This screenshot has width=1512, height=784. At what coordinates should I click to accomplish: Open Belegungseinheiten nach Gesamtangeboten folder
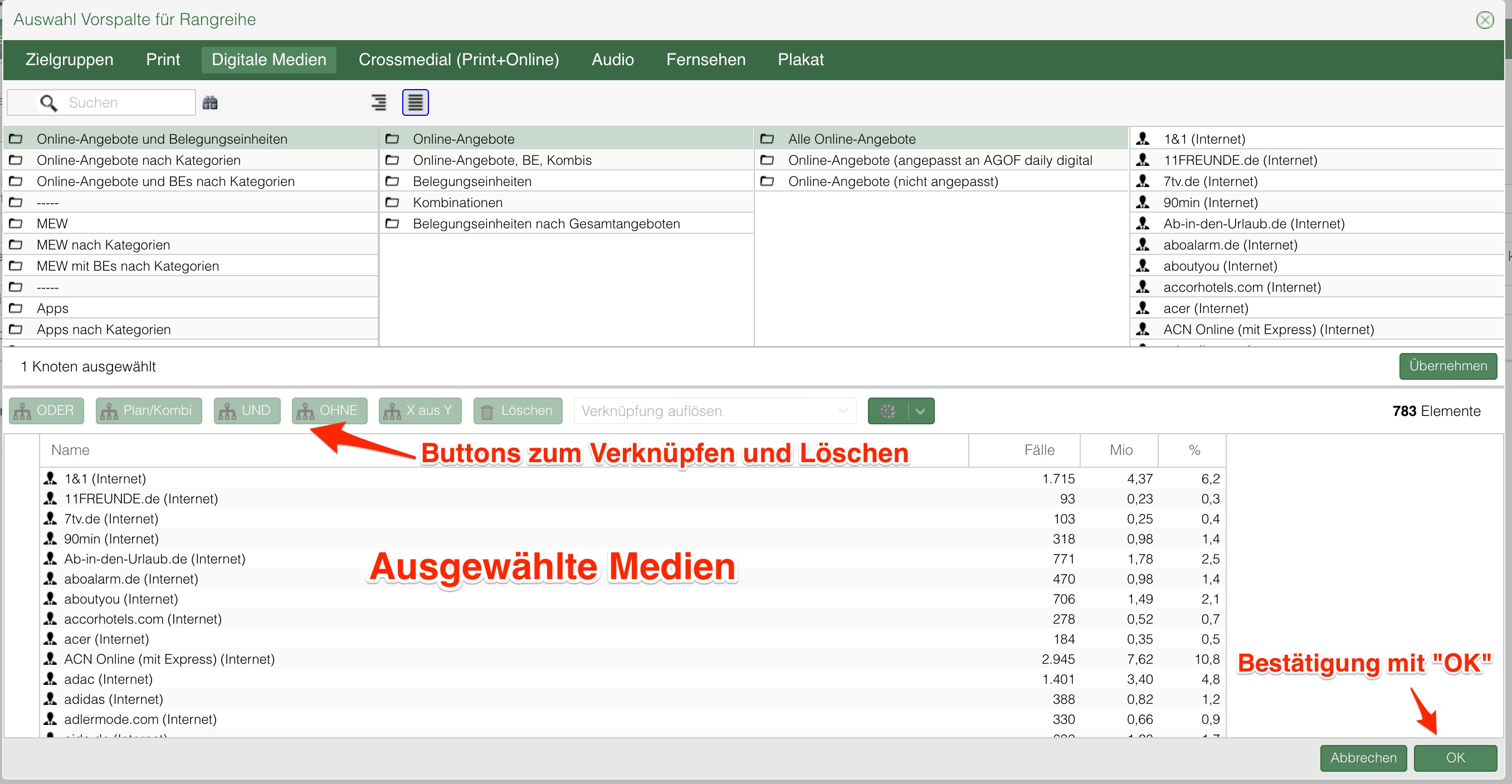[567, 224]
